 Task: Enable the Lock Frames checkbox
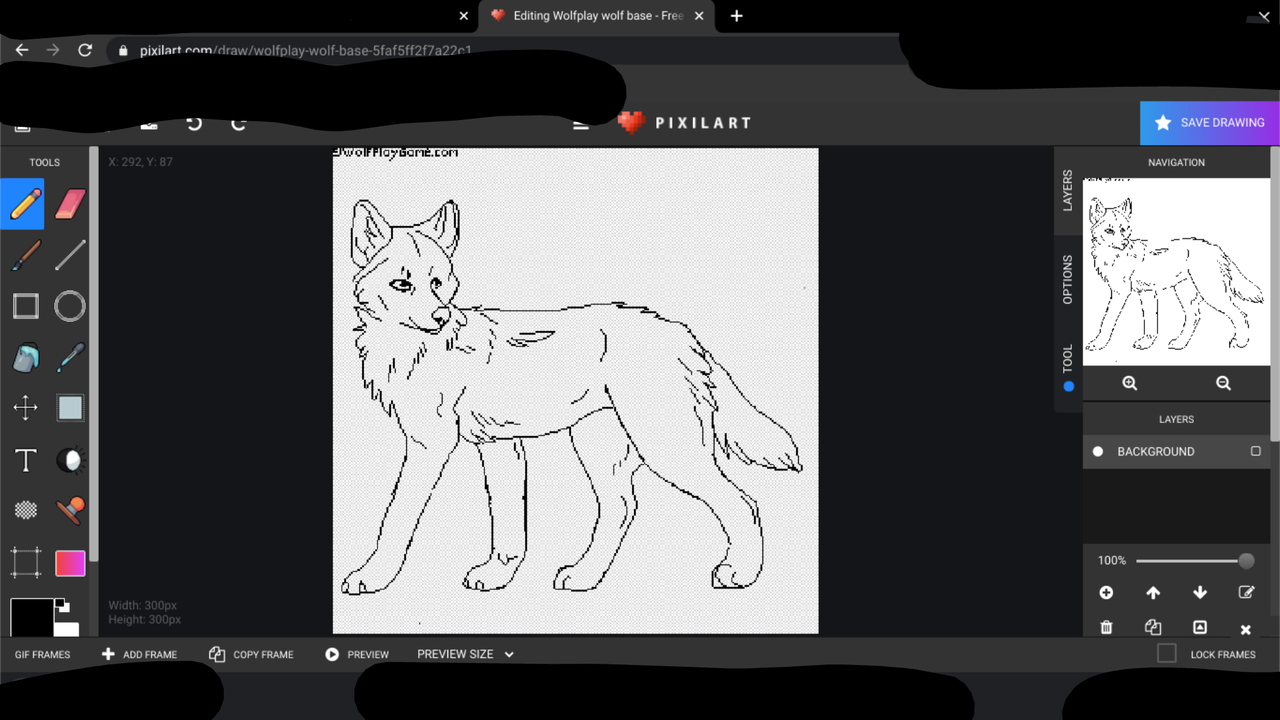[1166, 654]
